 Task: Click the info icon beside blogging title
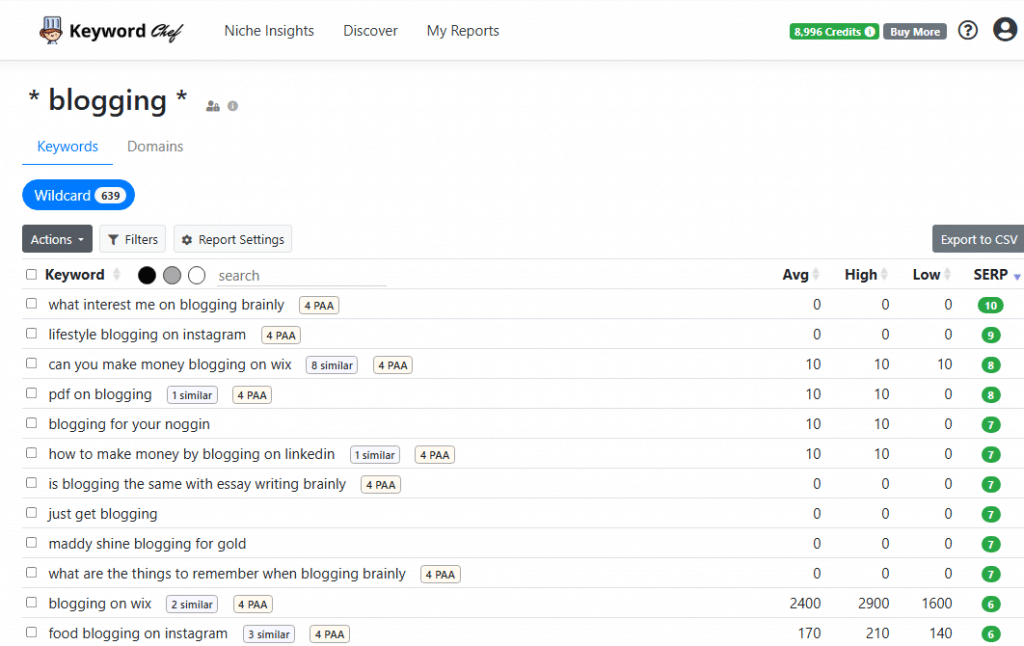[232, 106]
